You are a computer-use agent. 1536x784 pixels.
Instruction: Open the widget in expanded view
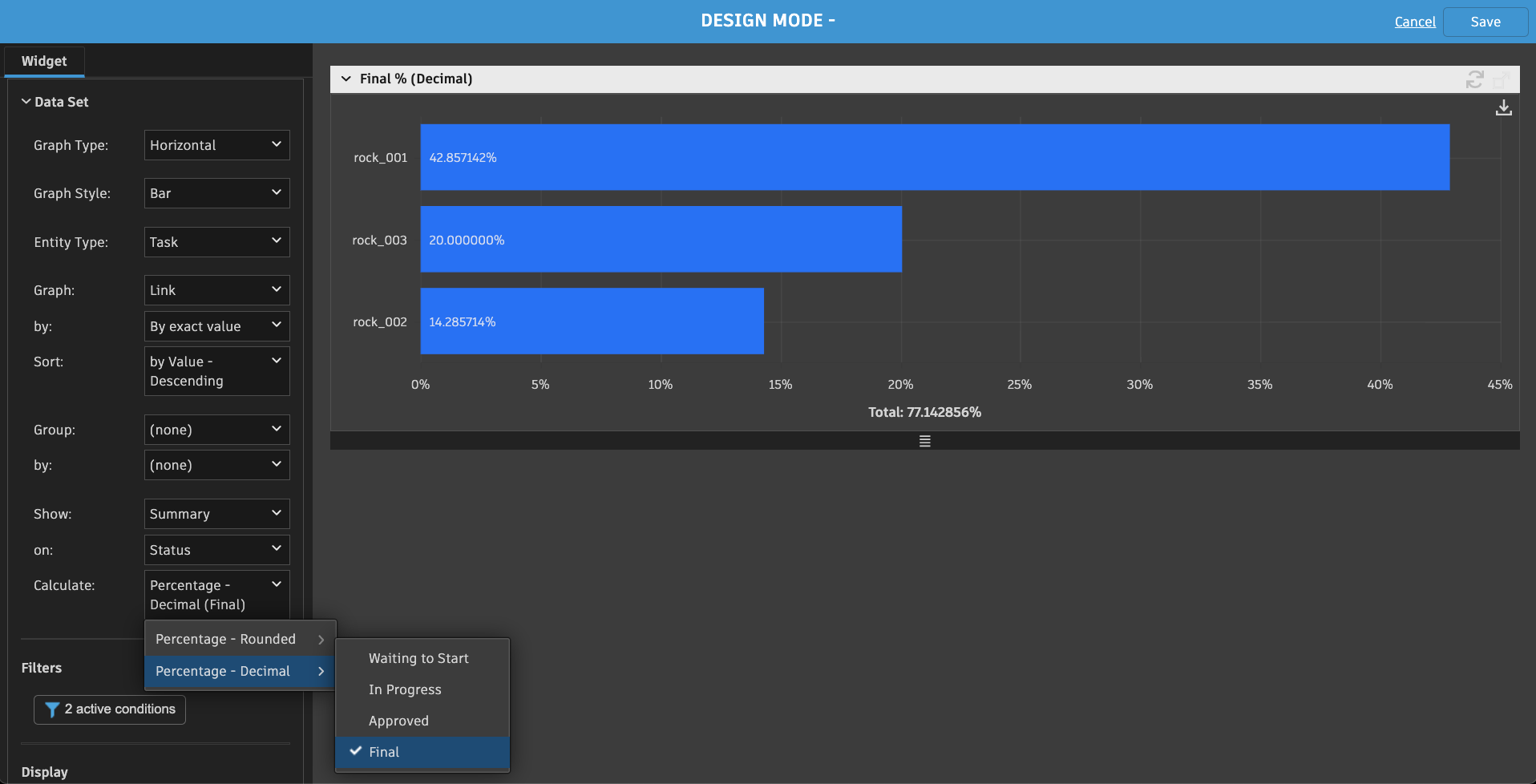pyautogui.click(x=1501, y=79)
